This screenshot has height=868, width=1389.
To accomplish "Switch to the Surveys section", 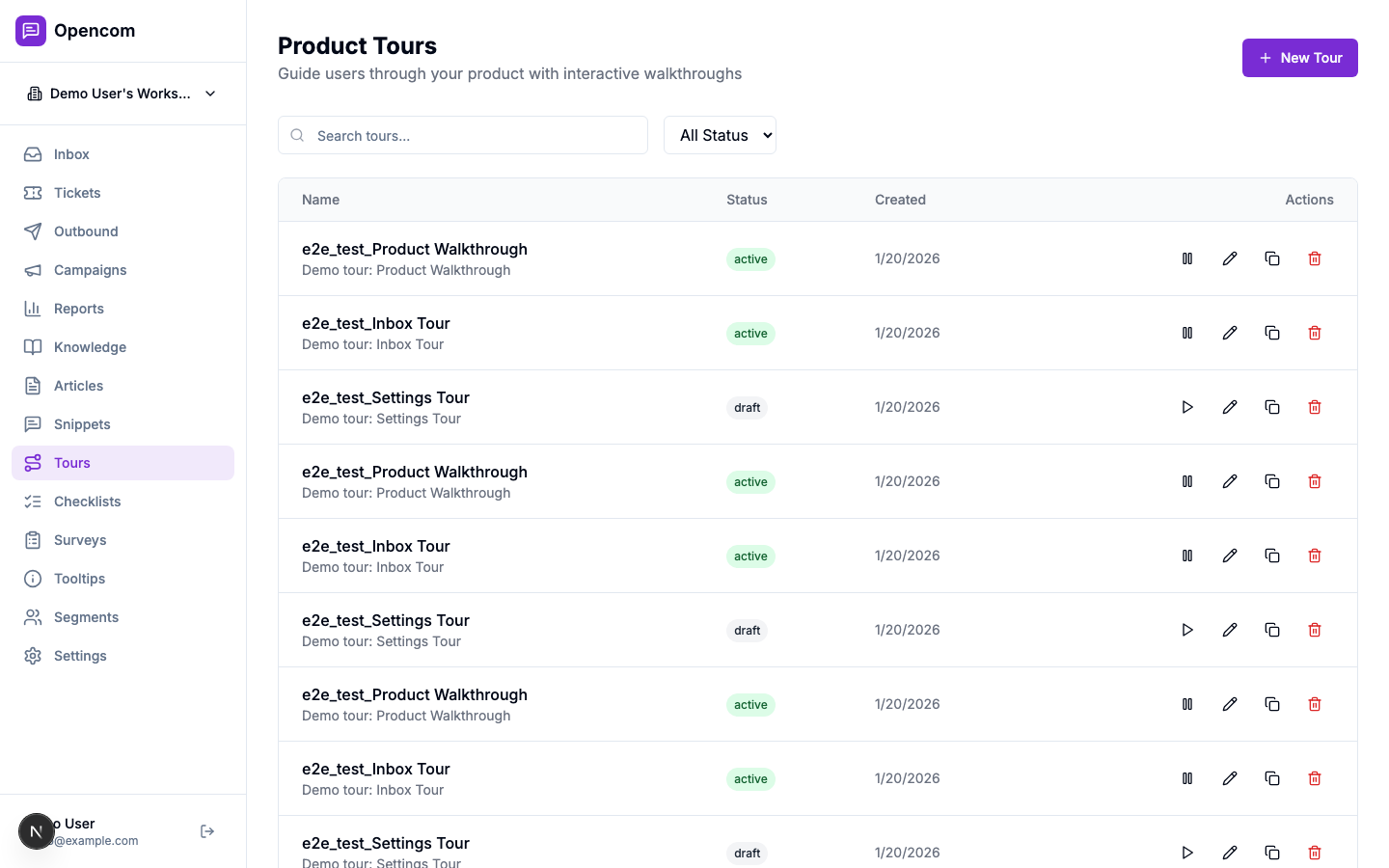I will (80, 540).
